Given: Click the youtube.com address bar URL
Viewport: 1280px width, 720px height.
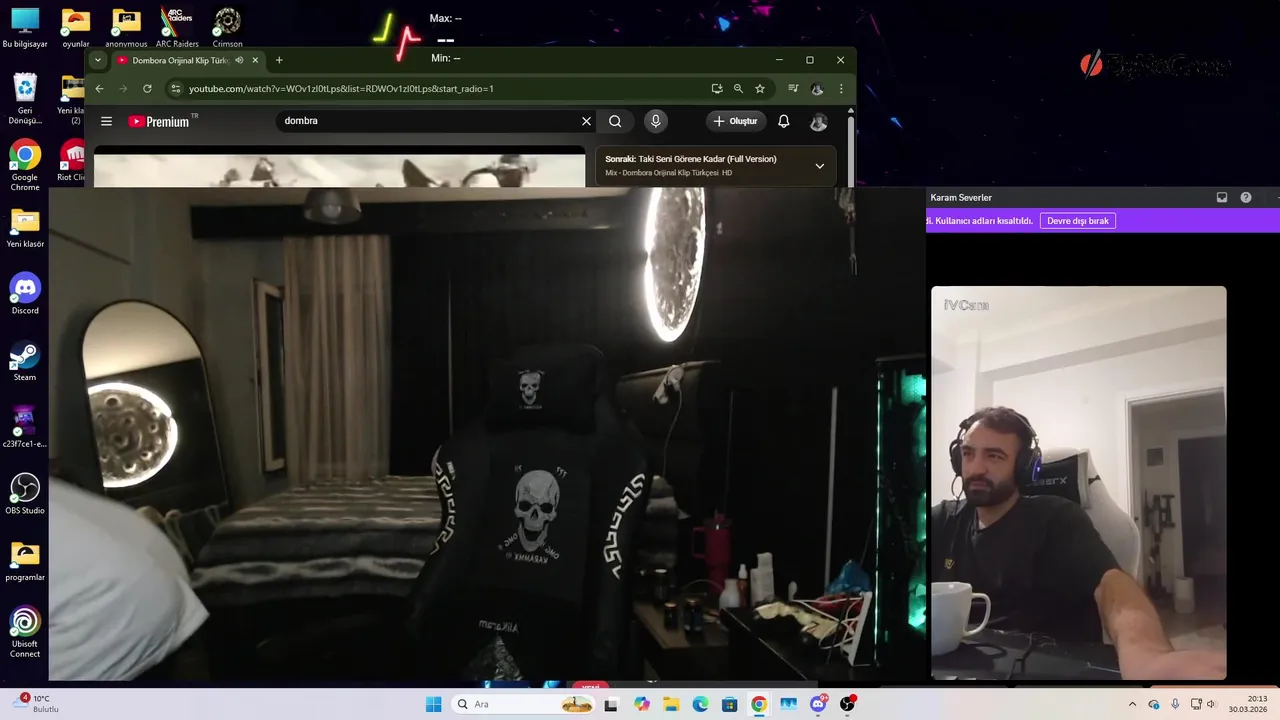Looking at the screenshot, I should pyautogui.click(x=341, y=89).
